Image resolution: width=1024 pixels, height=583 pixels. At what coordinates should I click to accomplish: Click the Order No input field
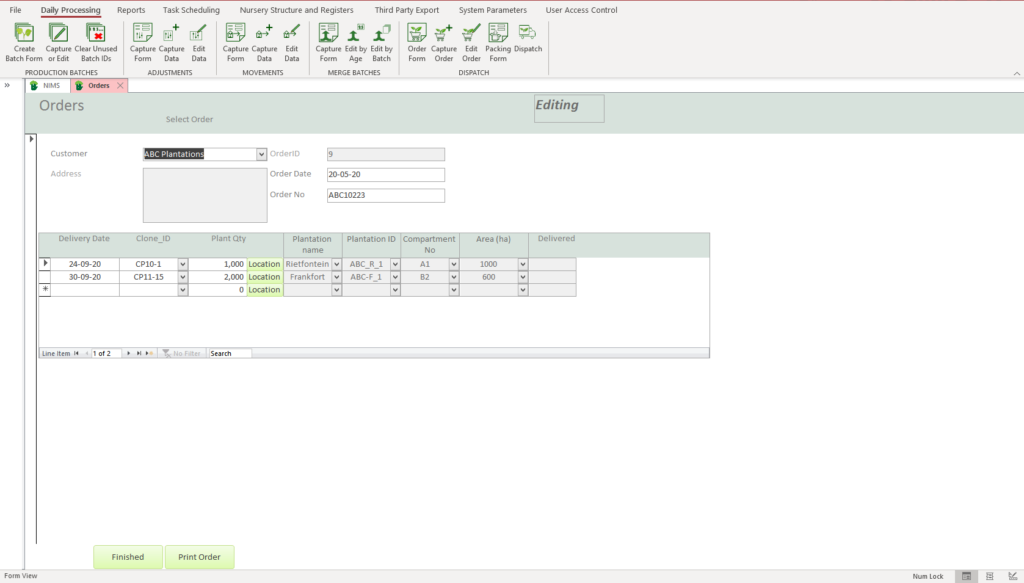pyautogui.click(x=385, y=195)
